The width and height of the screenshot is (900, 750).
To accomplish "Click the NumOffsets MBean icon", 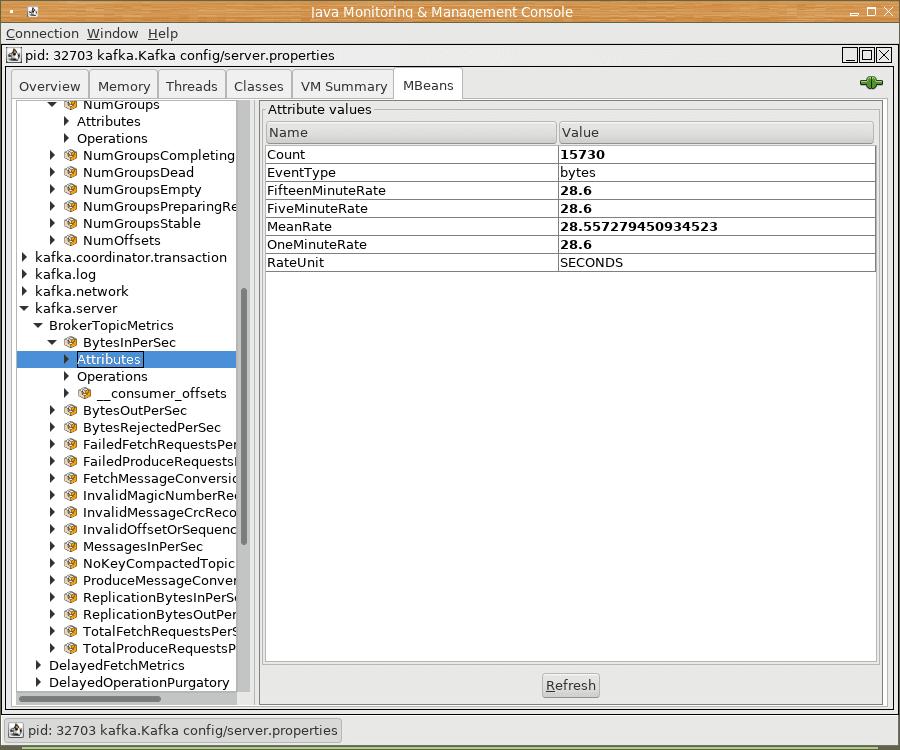I will click(71, 240).
